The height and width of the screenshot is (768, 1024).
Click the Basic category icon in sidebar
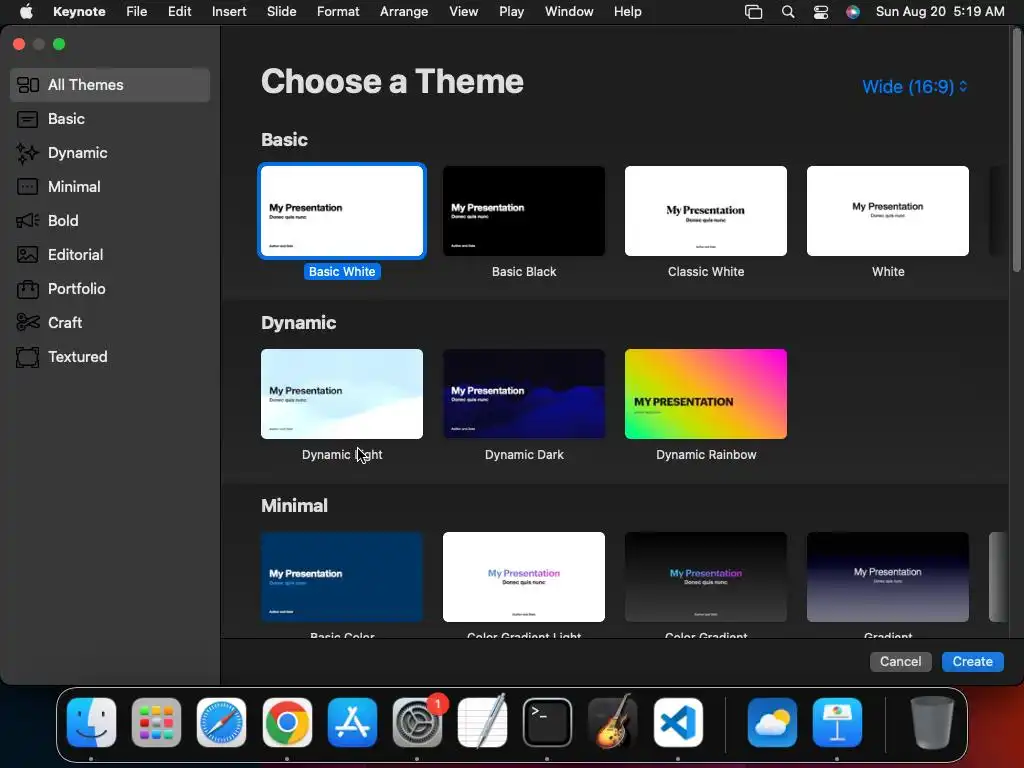(27, 119)
